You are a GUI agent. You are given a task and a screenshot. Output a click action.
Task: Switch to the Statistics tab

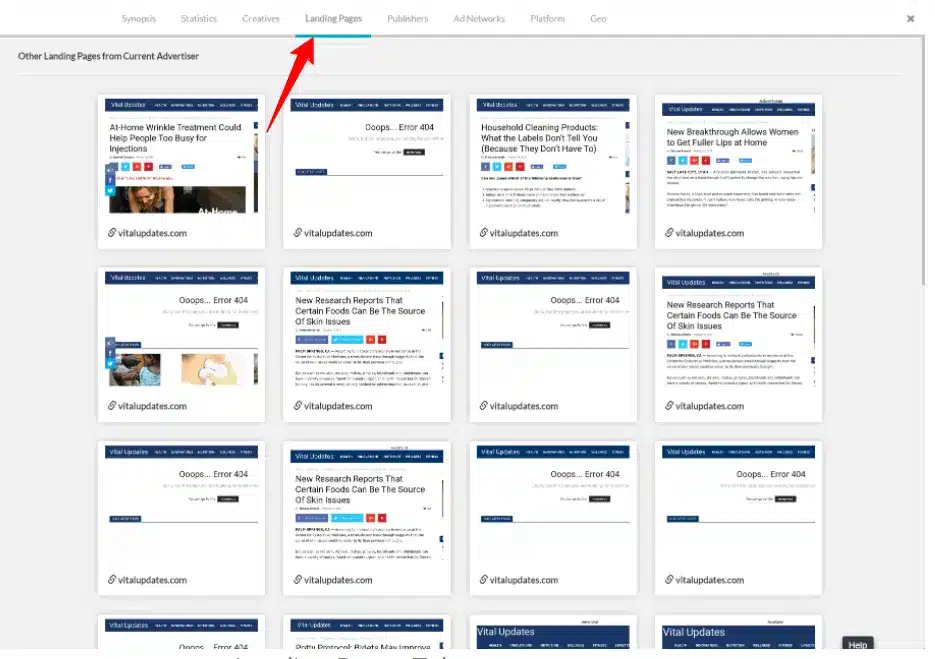(x=199, y=18)
